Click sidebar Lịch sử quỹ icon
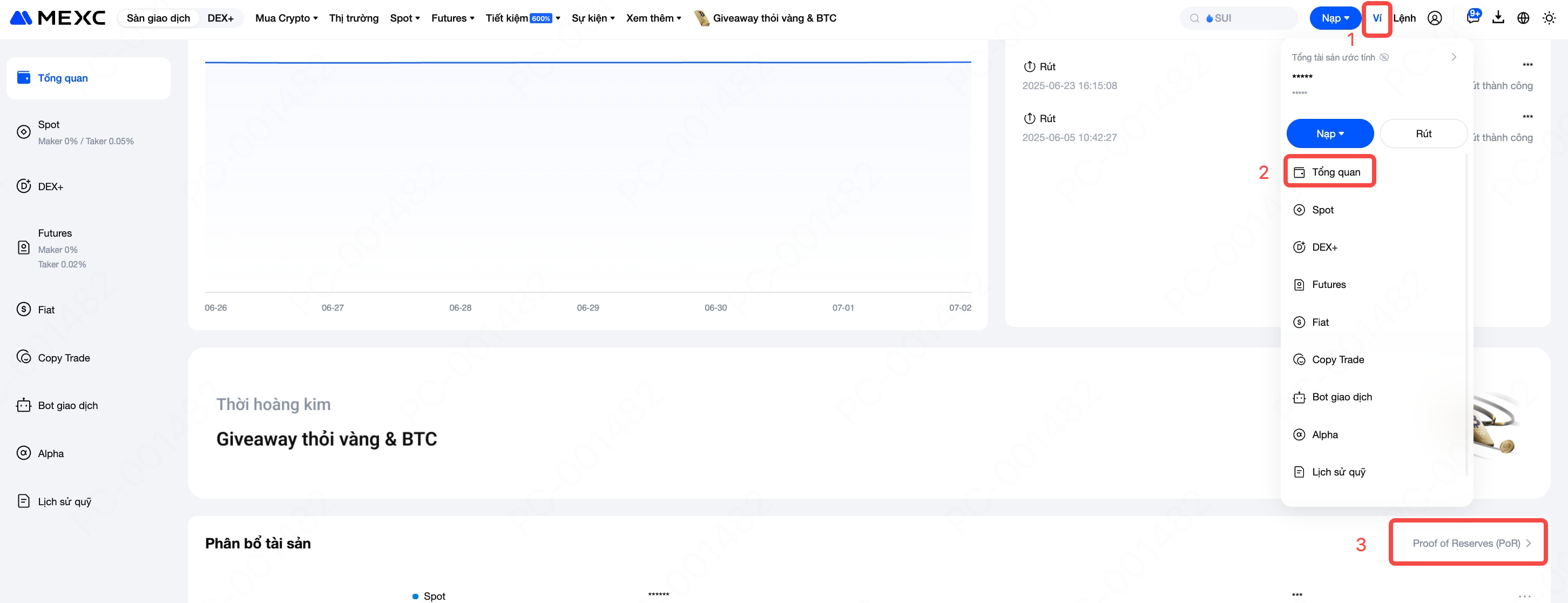Viewport: 1568px width, 603px height. 24,501
